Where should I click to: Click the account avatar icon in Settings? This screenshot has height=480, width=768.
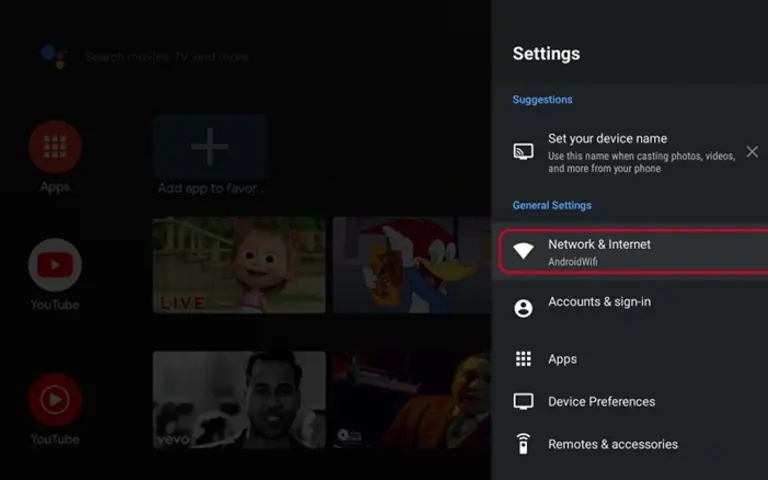click(523, 308)
